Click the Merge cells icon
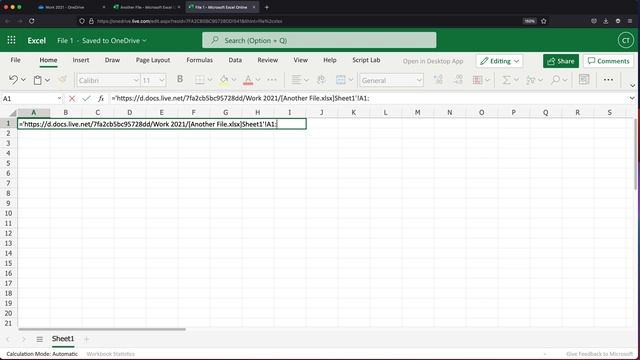Image resolution: width=640 pixels, height=360 pixels. (x=341, y=80)
